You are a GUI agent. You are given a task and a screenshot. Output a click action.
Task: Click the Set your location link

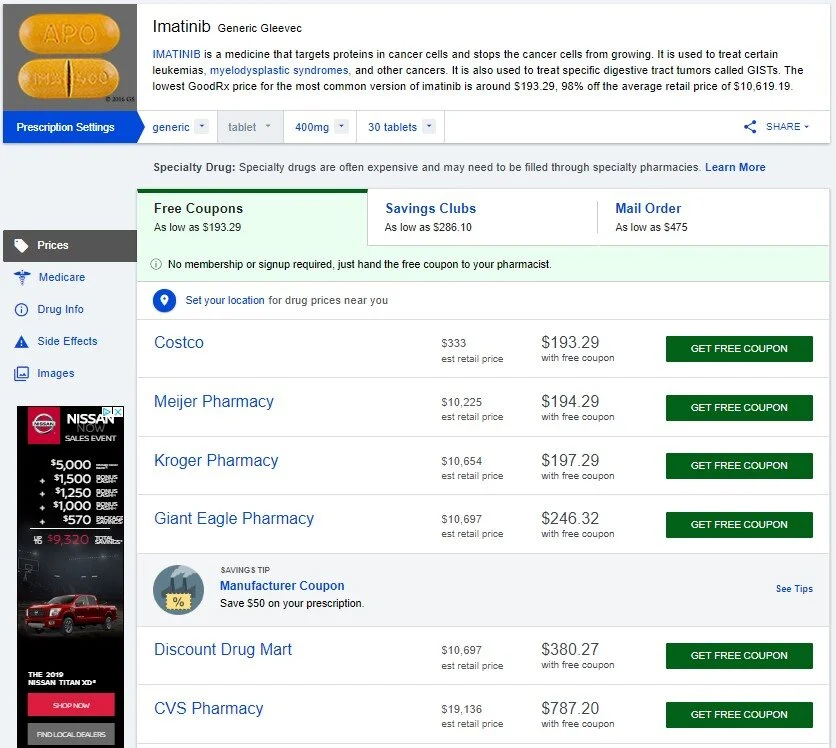pyautogui.click(x=224, y=300)
